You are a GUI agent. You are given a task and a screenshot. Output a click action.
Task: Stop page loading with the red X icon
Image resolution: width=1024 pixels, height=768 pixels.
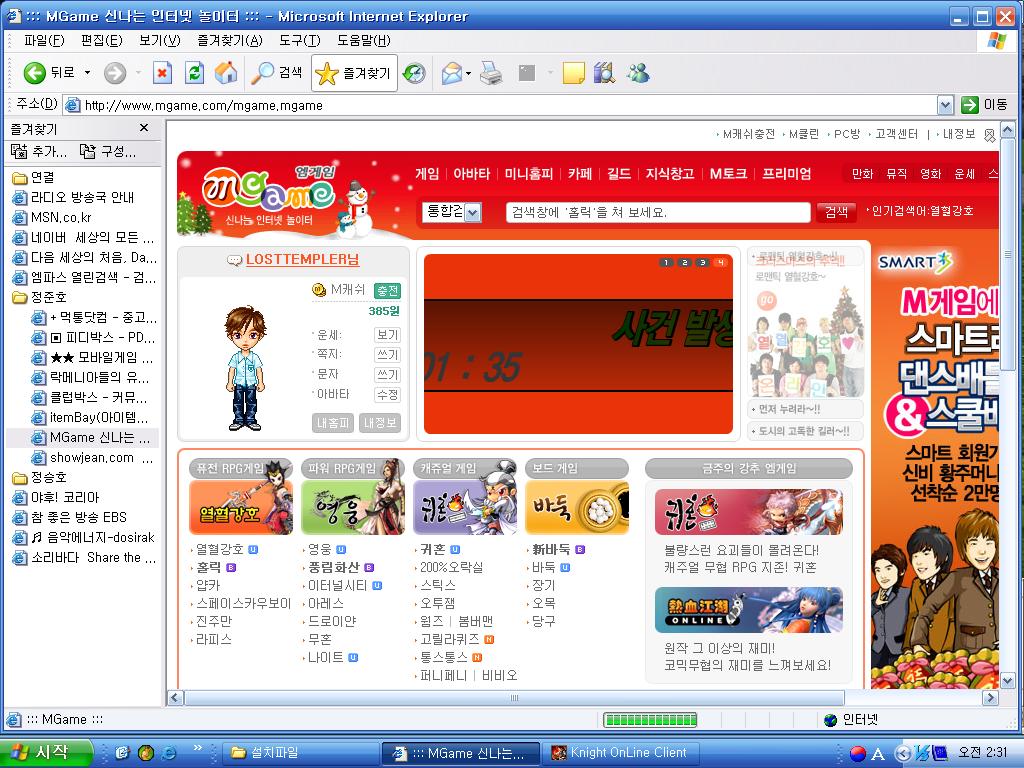162,72
